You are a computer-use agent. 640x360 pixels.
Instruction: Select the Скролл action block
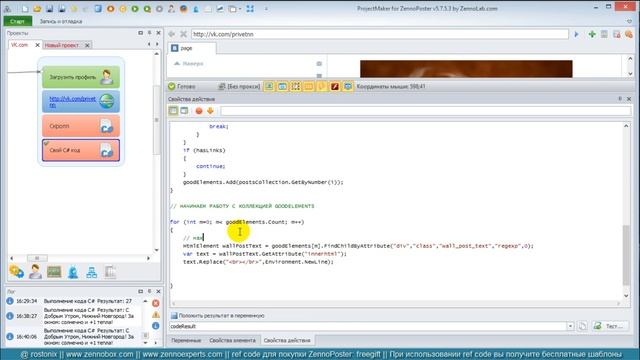tap(81, 126)
